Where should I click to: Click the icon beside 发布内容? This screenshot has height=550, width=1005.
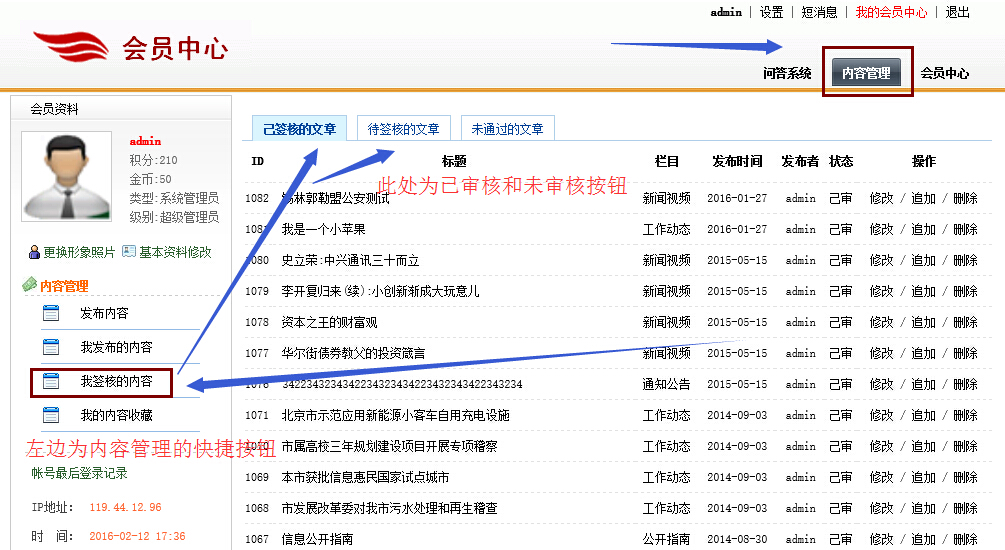click(x=51, y=313)
